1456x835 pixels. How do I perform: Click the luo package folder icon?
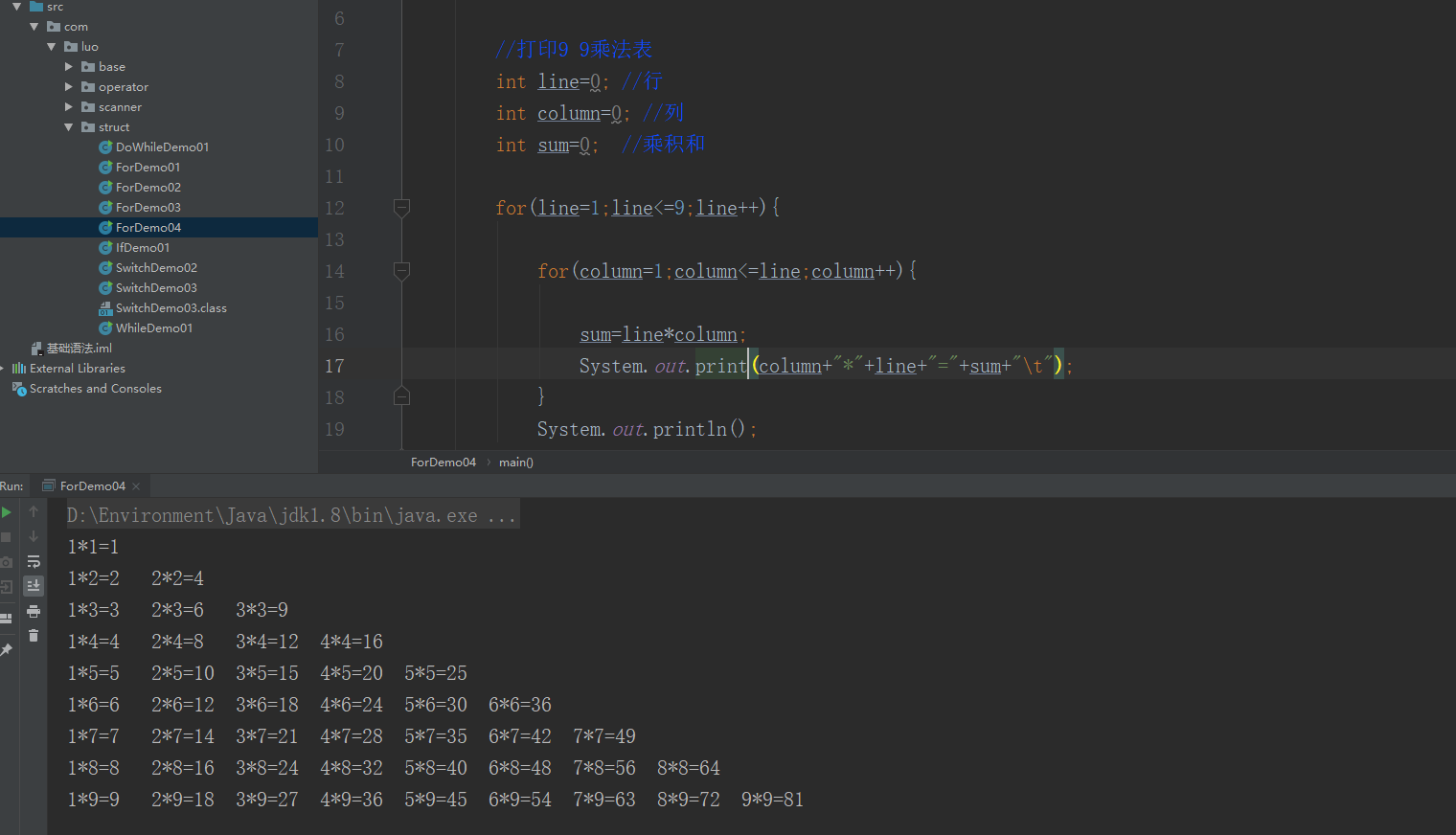click(x=71, y=47)
